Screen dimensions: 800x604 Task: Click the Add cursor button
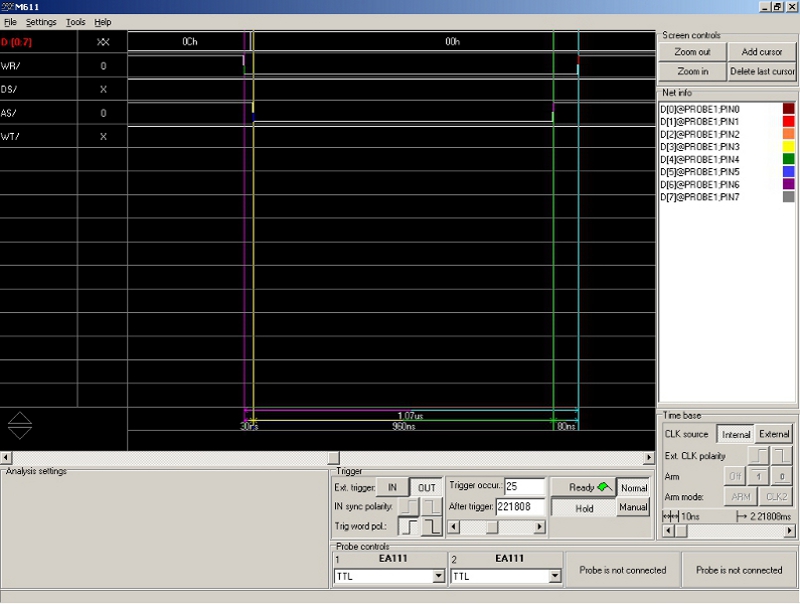(762, 52)
